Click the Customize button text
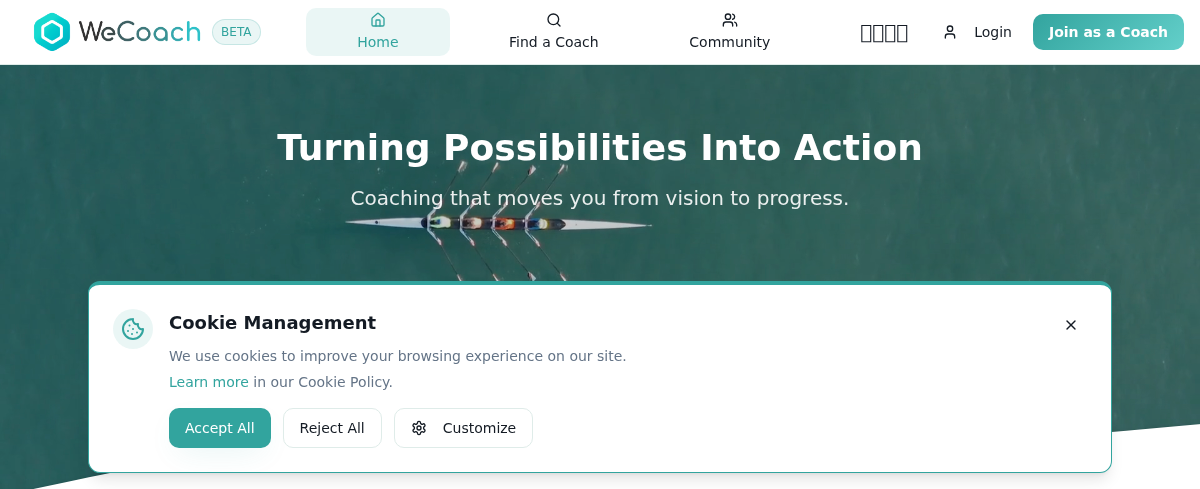 click(x=479, y=428)
